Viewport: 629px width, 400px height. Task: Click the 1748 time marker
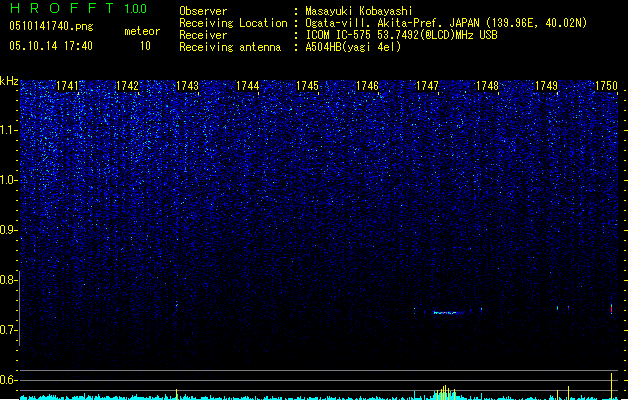(487, 86)
